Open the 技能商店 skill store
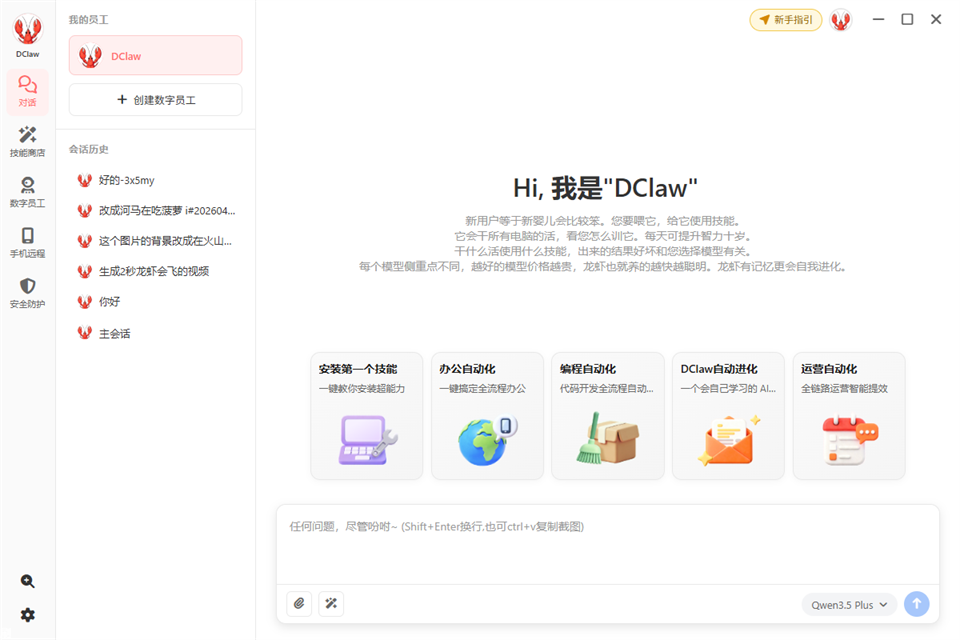The width and height of the screenshot is (960, 640). 28,142
